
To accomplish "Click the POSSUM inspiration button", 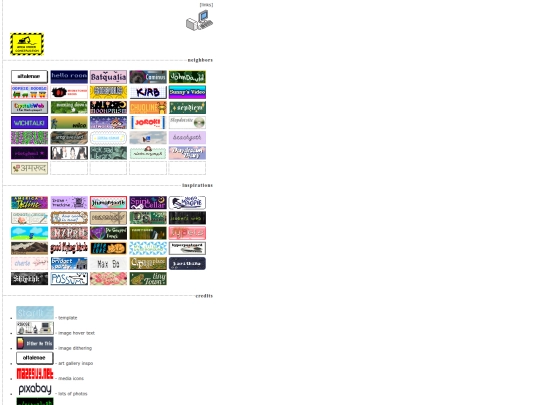I will click(x=69, y=279).
